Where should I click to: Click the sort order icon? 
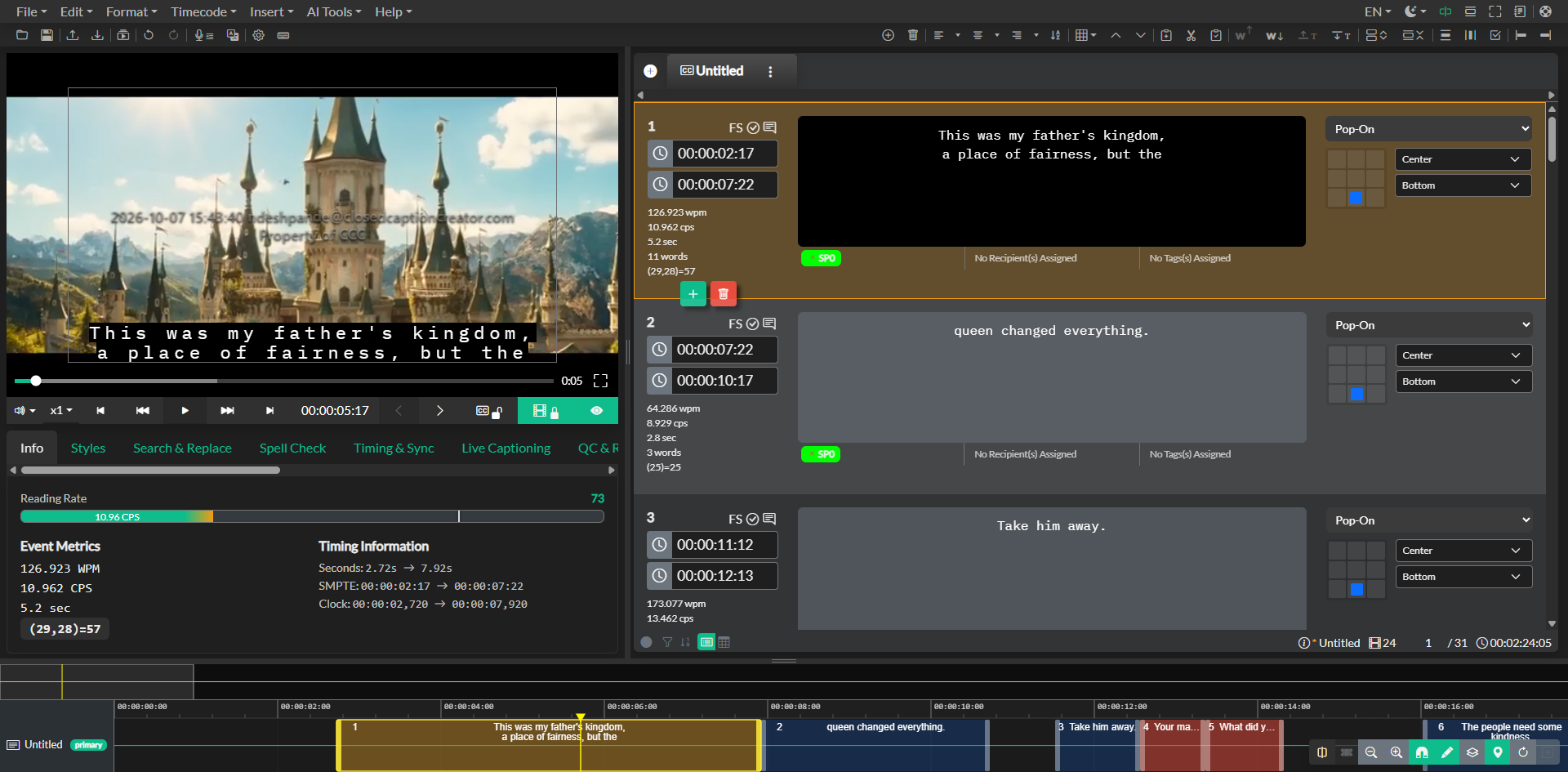tap(1055, 35)
